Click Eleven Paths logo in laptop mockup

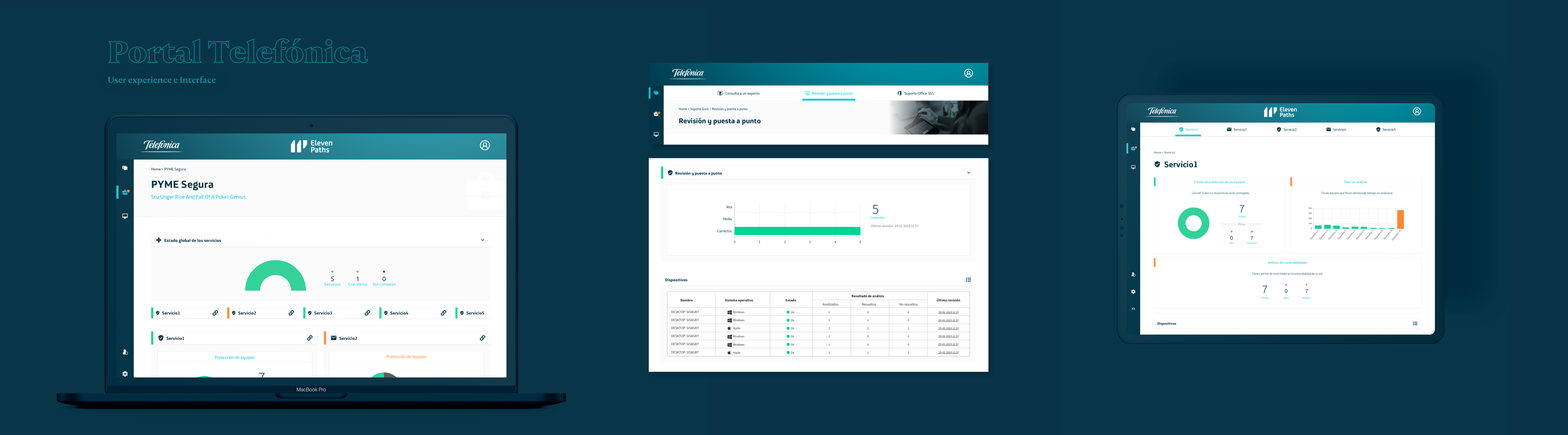[312, 146]
